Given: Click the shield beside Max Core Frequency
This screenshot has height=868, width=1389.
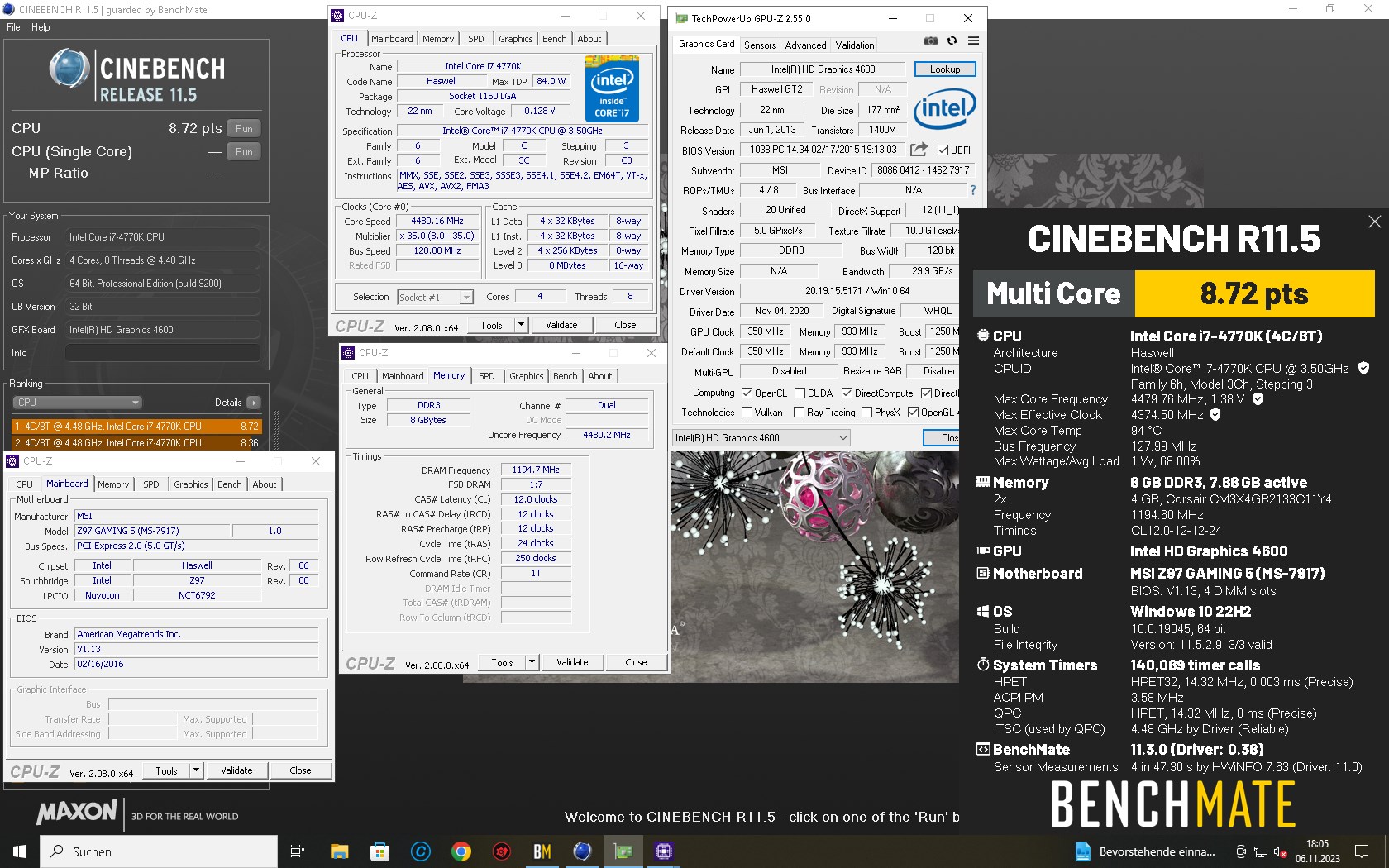Looking at the screenshot, I should [x=1258, y=398].
